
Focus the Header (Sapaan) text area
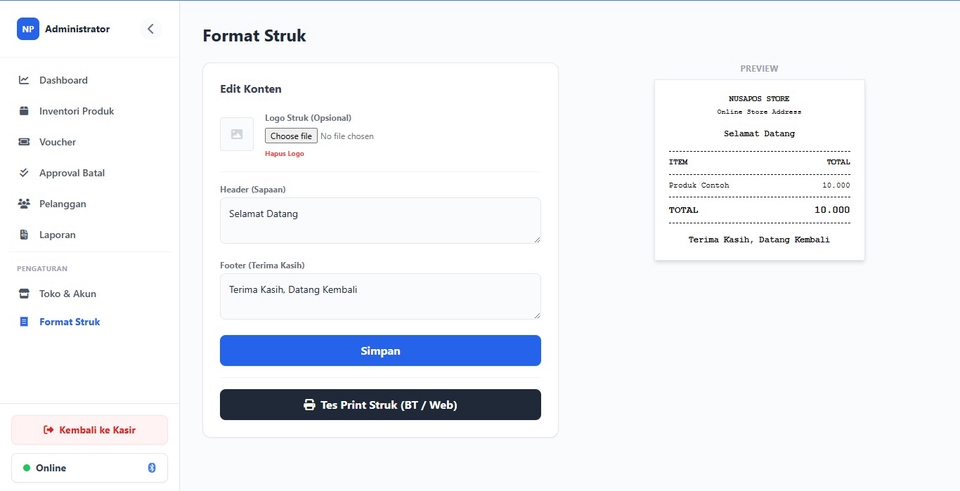tap(380, 220)
